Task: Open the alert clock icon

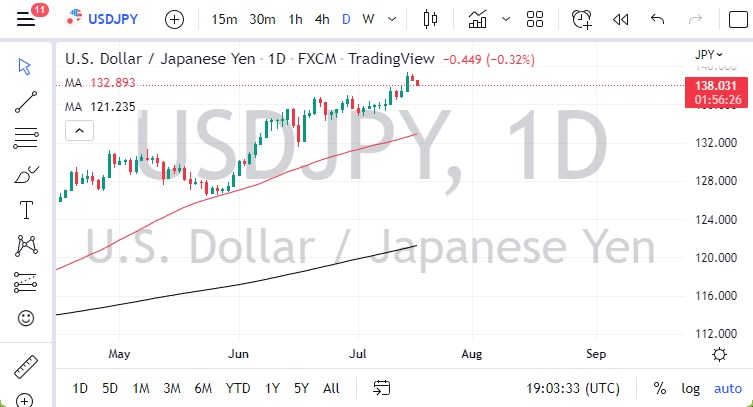Action: coord(581,19)
